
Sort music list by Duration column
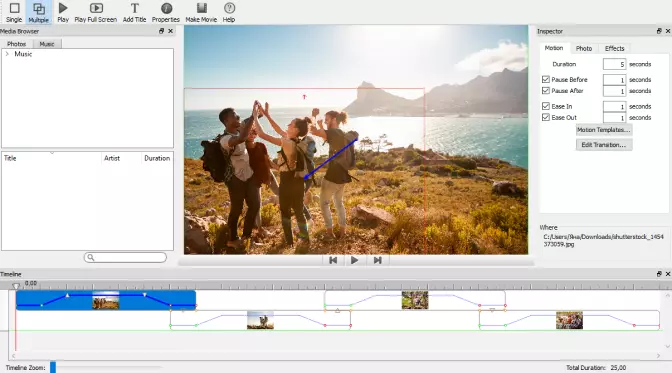157,158
